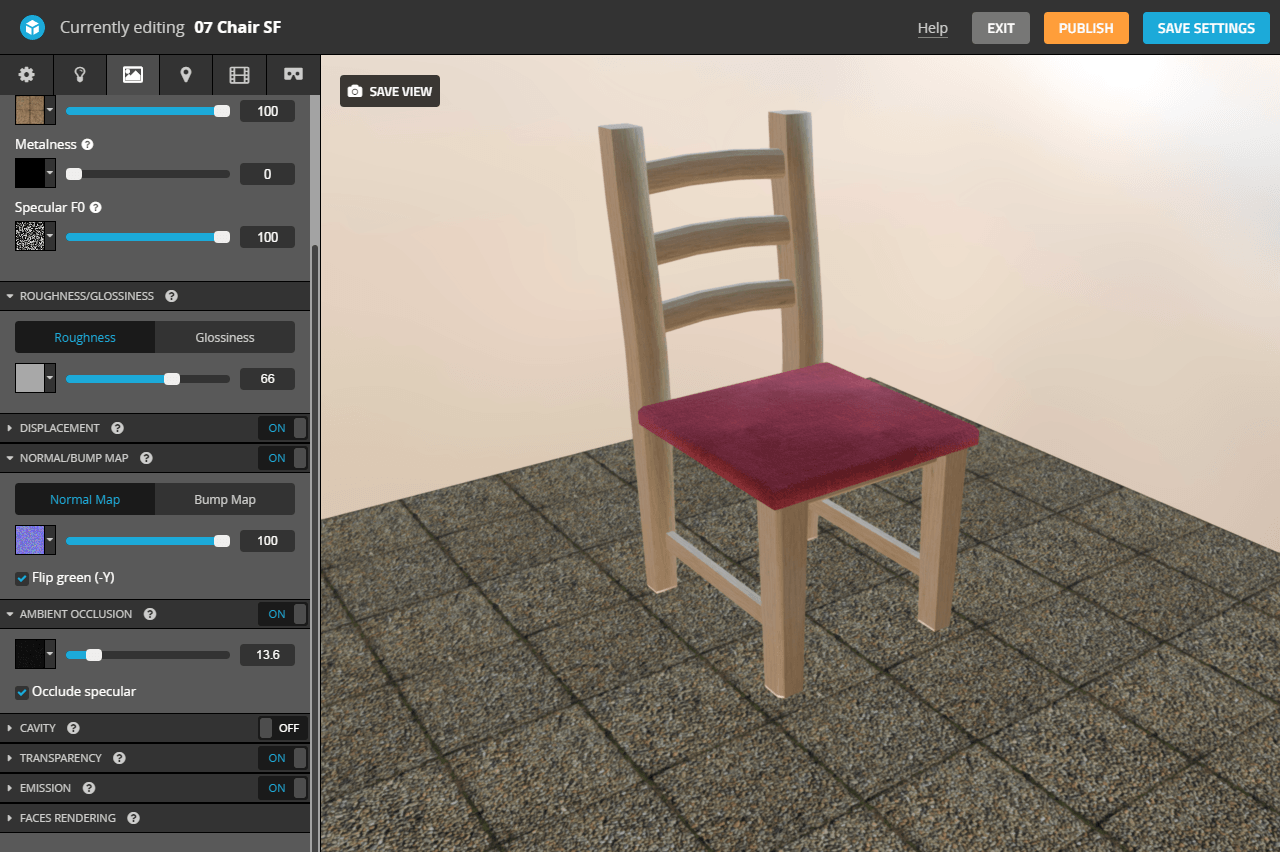
Task: Expand the Displacement section
Action: (x=60, y=428)
